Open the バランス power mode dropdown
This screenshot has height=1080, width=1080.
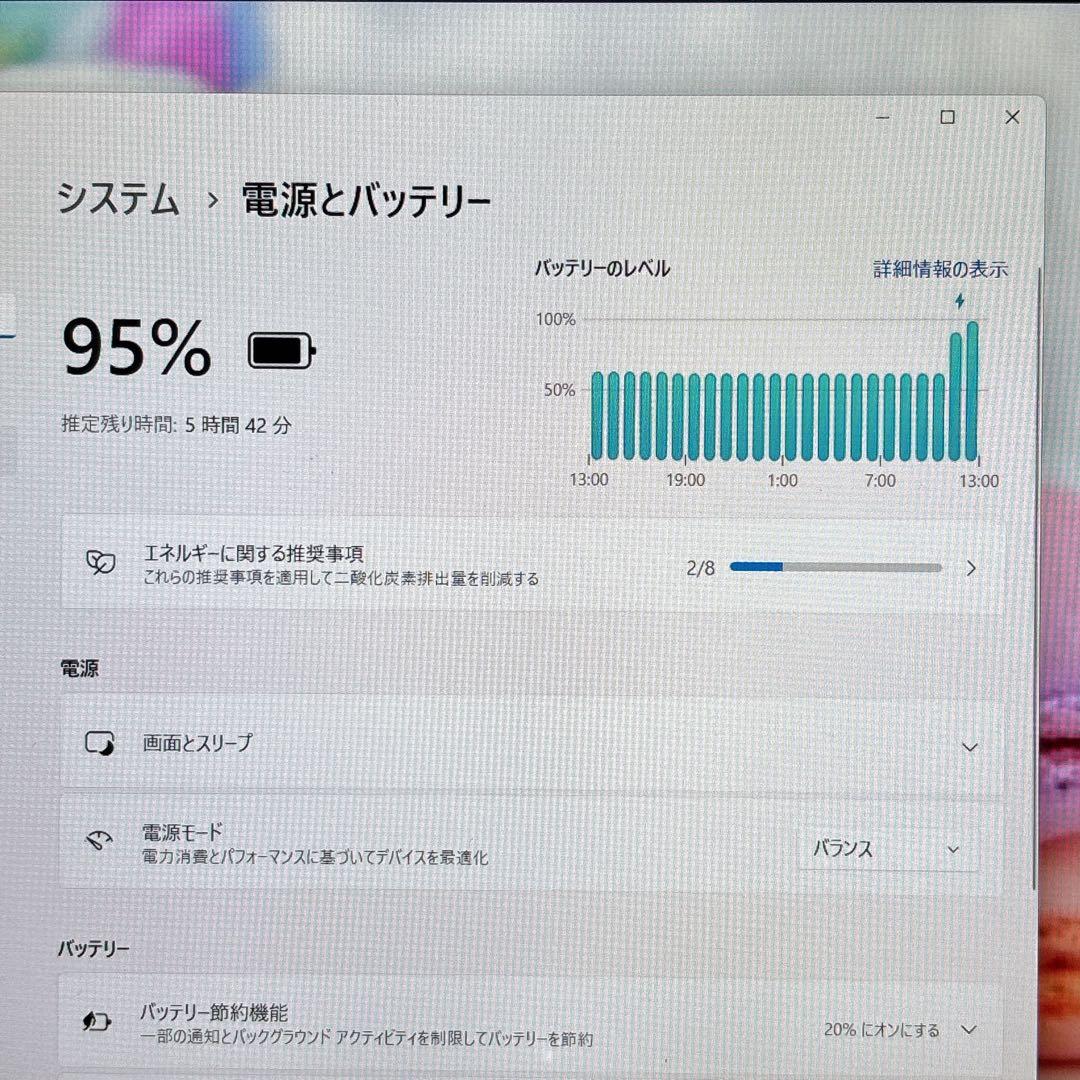(886, 848)
